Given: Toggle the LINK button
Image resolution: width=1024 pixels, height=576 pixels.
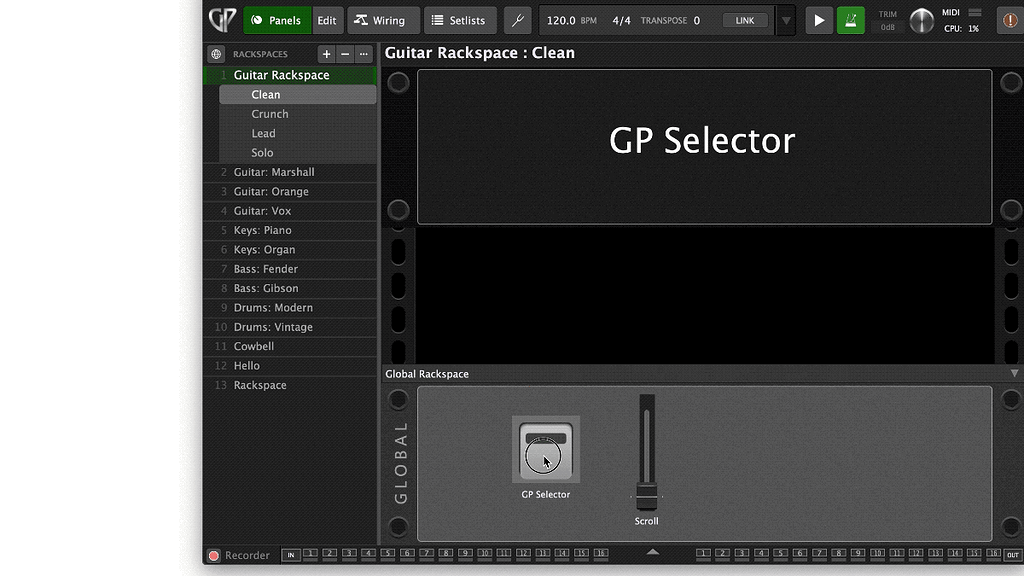Looking at the screenshot, I should (745, 19).
